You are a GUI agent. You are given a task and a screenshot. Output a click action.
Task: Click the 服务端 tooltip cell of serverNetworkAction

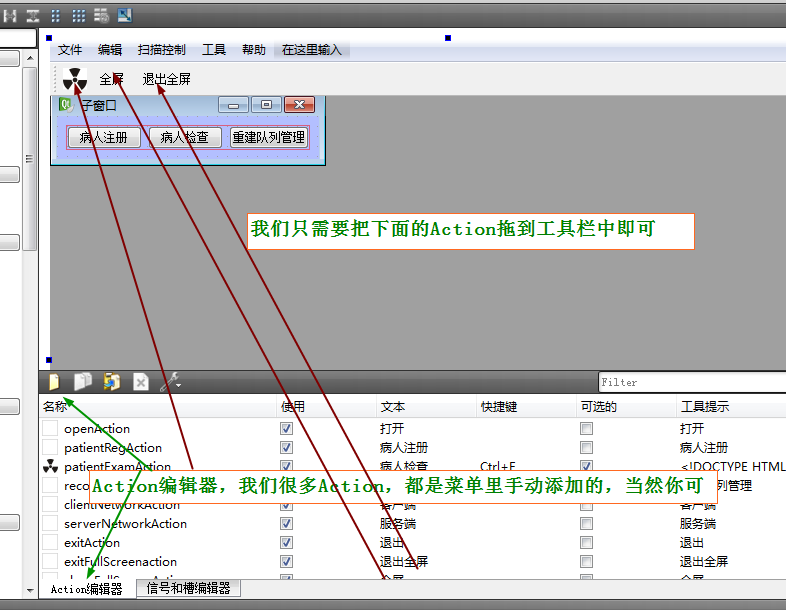click(x=698, y=524)
